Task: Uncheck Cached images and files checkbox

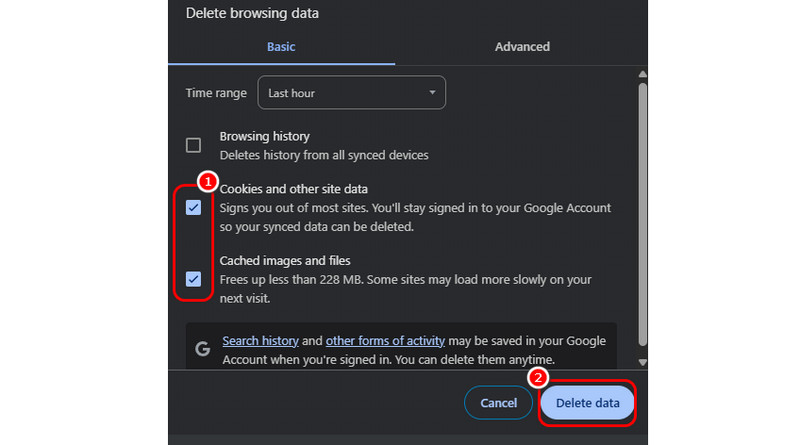Action: (193, 279)
